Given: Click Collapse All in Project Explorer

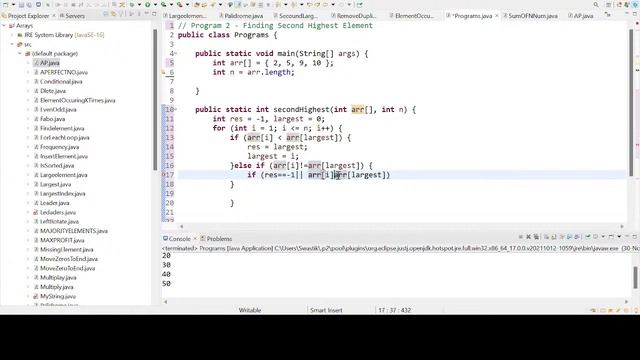Looking at the screenshot, I should pyautogui.click(x=106, y=14).
